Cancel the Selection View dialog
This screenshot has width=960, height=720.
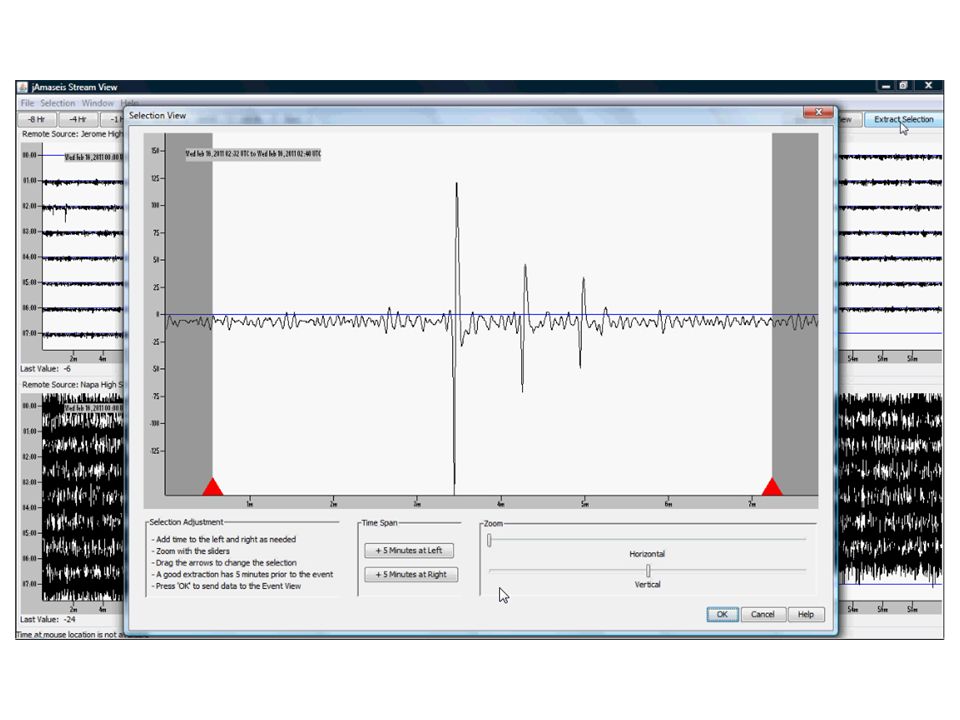coord(763,614)
